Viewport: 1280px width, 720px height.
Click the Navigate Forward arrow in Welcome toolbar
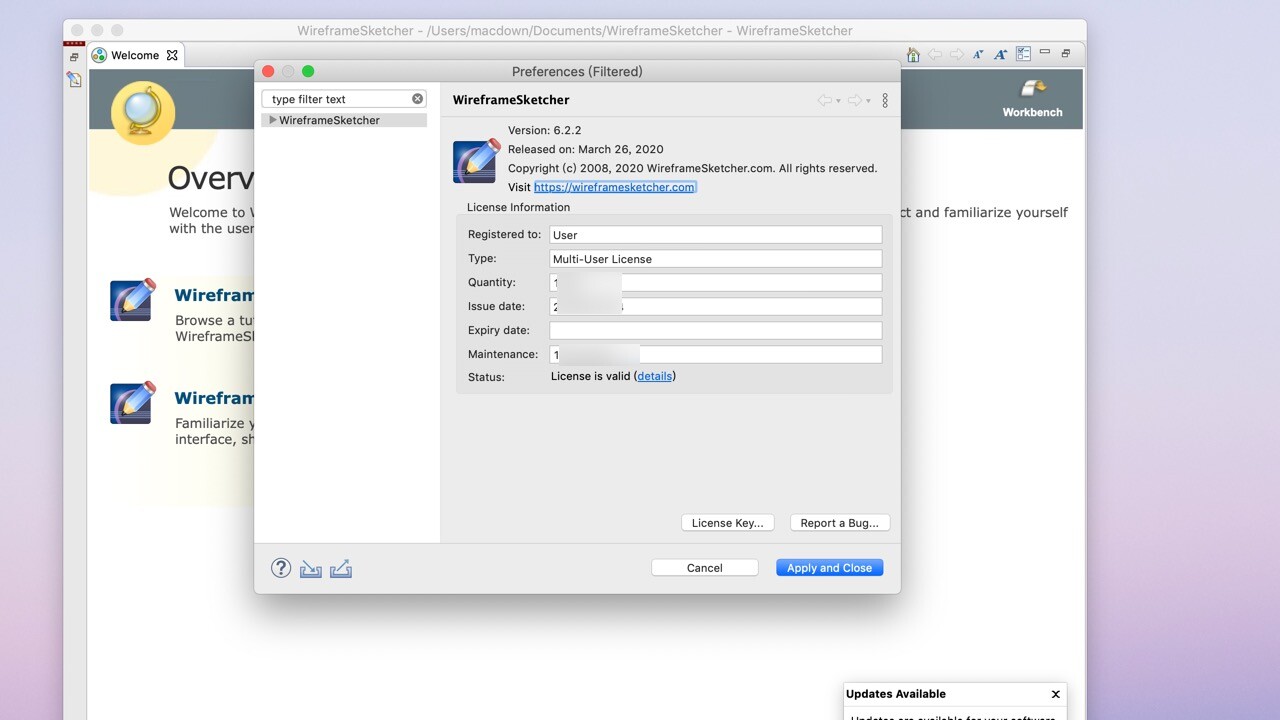click(x=957, y=55)
